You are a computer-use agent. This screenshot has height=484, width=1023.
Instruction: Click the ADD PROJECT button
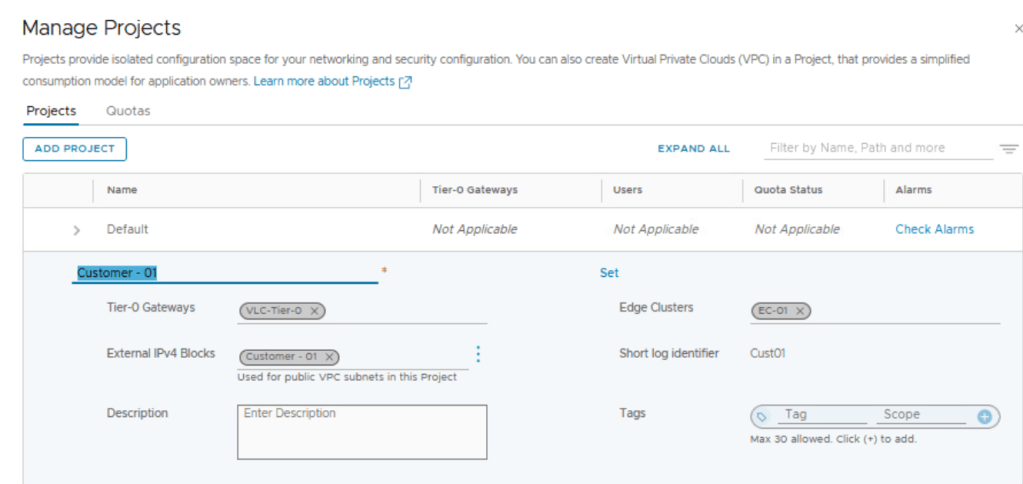75,149
